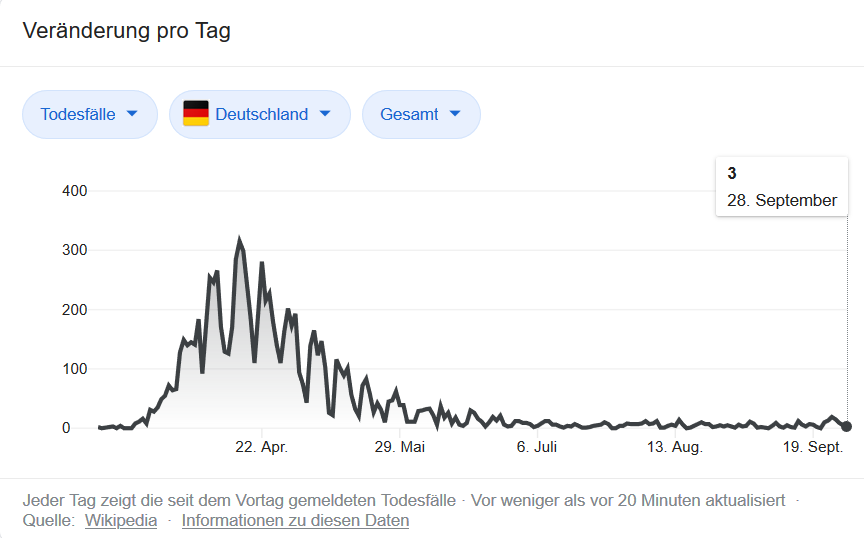The width and height of the screenshot is (864, 538).
Task: Click the tooltip showing 3 deaths
Action: pos(782,187)
